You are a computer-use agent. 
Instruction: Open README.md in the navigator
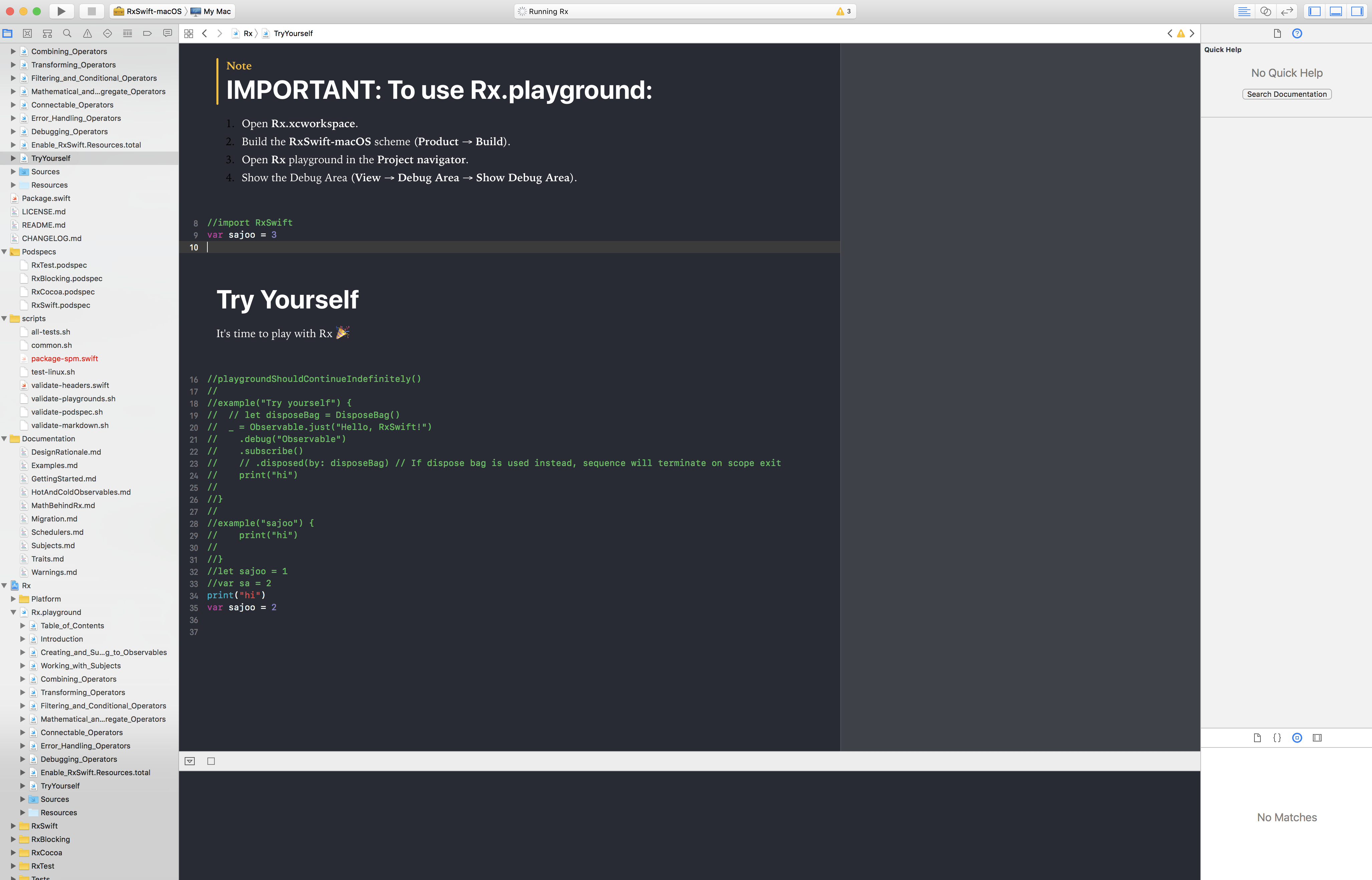tap(43, 225)
